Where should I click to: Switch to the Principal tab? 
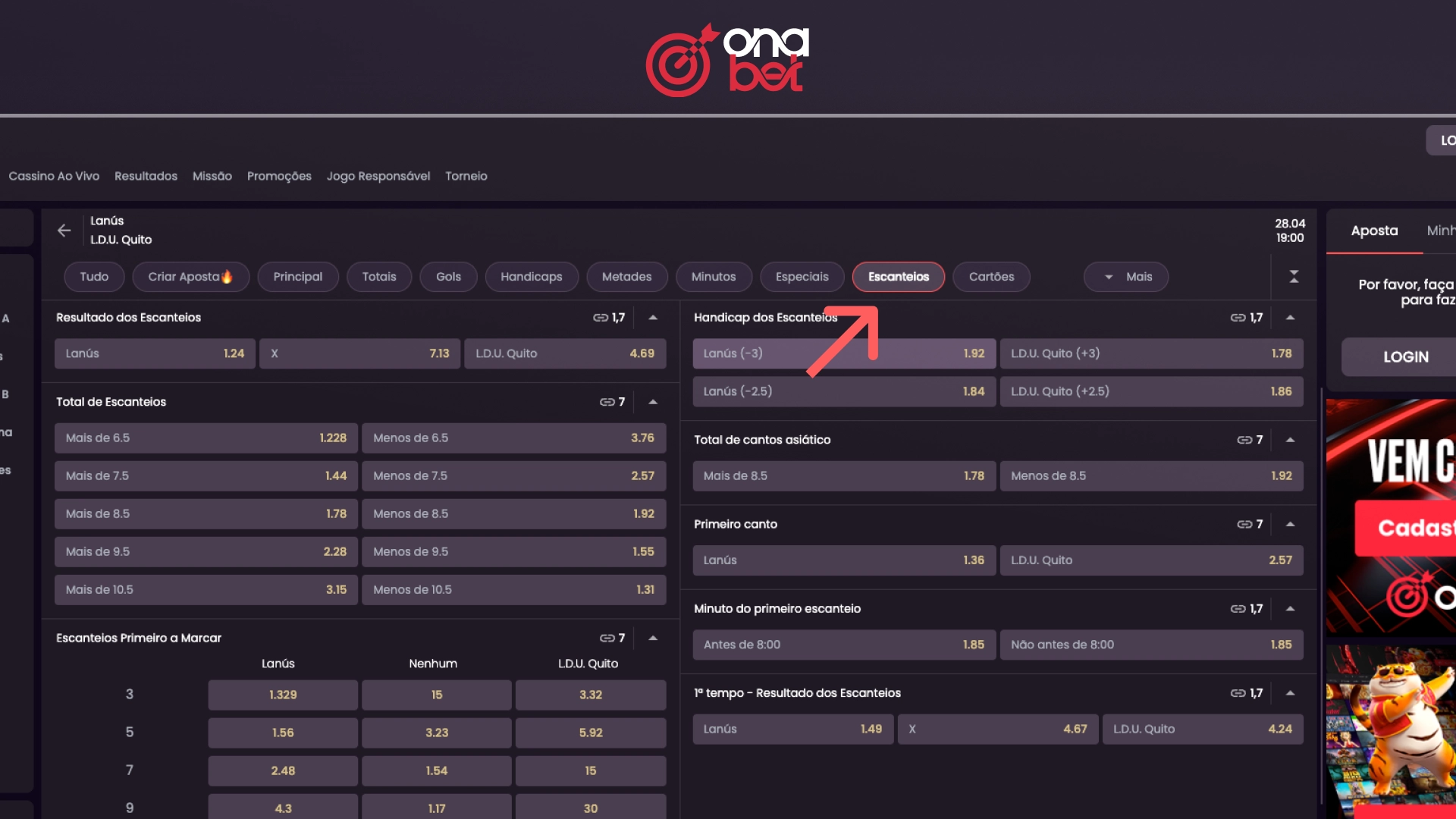point(298,277)
